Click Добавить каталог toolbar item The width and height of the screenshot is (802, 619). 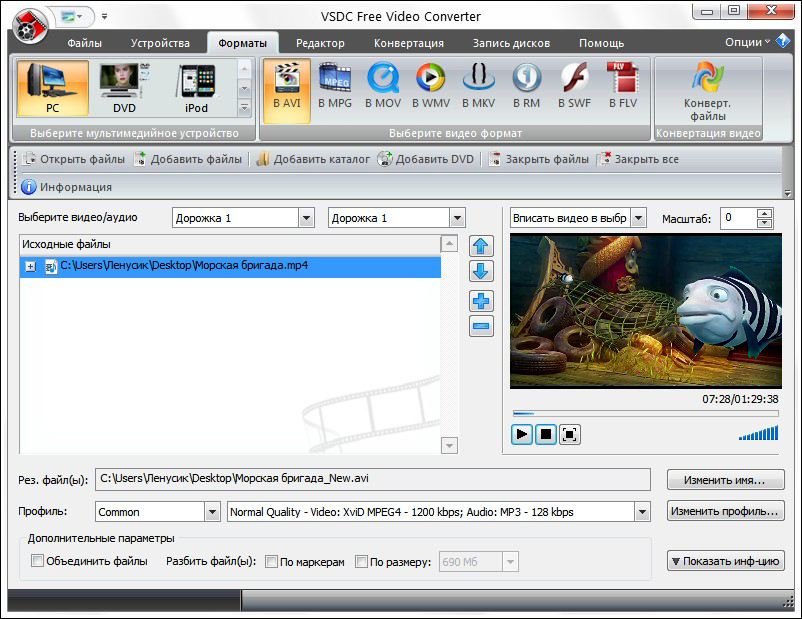point(313,159)
